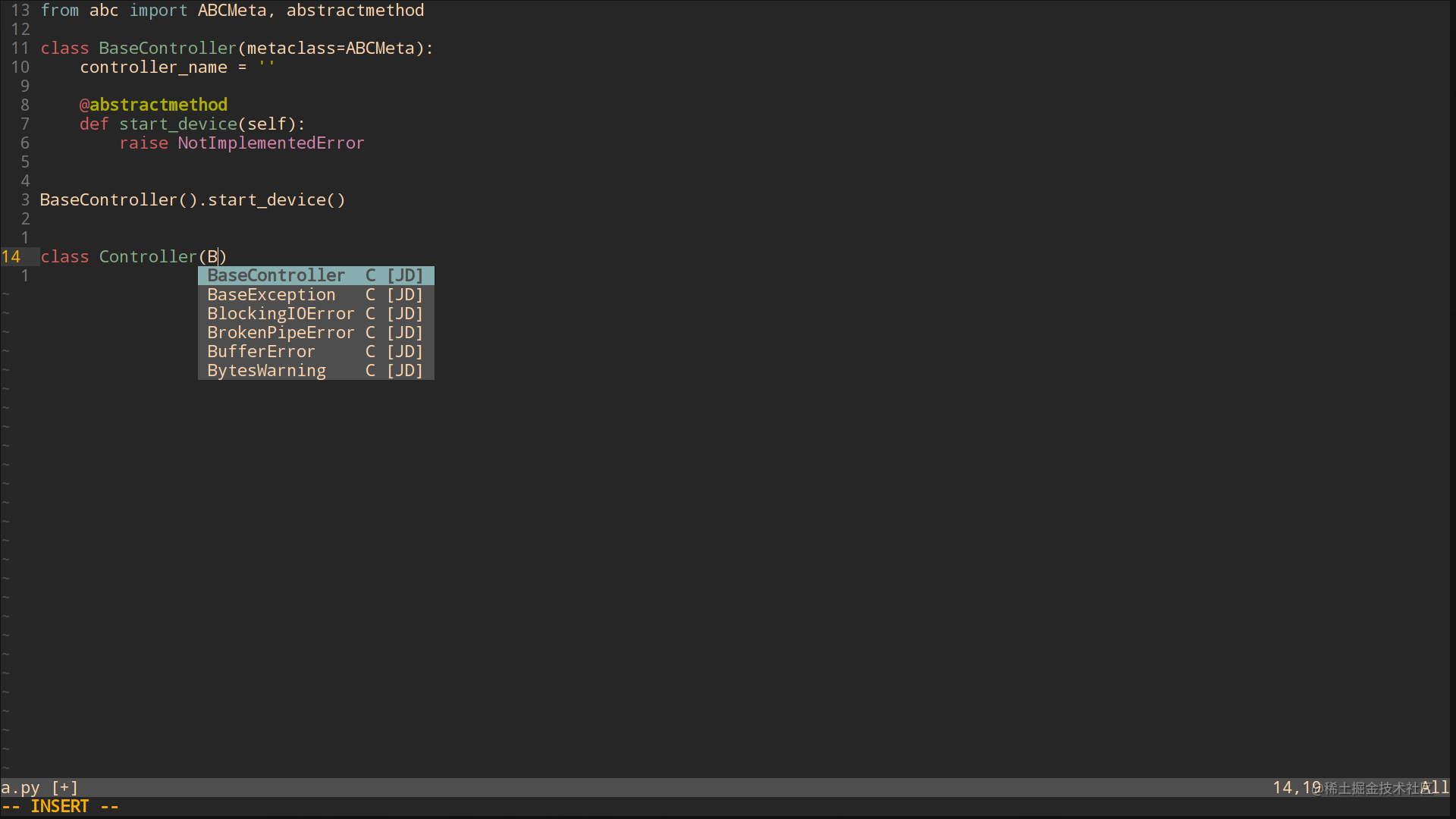Click the cursor position indicator 14,19

coord(1294,787)
